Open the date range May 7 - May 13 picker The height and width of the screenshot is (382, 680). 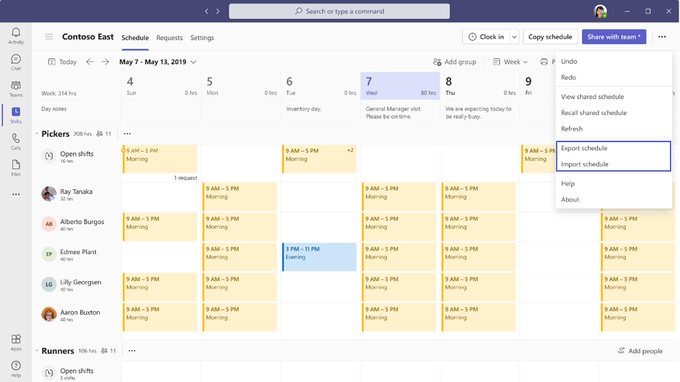pyautogui.click(x=157, y=62)
